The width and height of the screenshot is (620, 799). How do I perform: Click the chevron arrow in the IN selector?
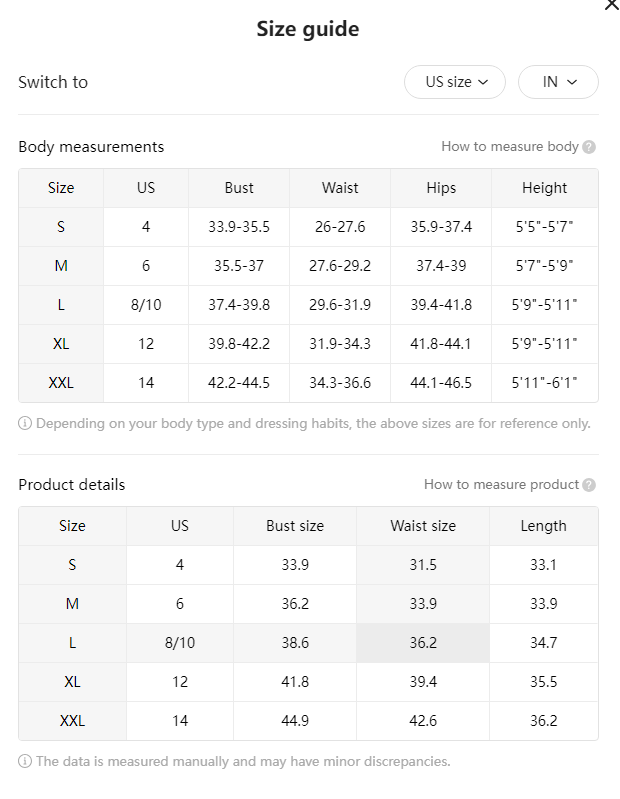(572, 82)
